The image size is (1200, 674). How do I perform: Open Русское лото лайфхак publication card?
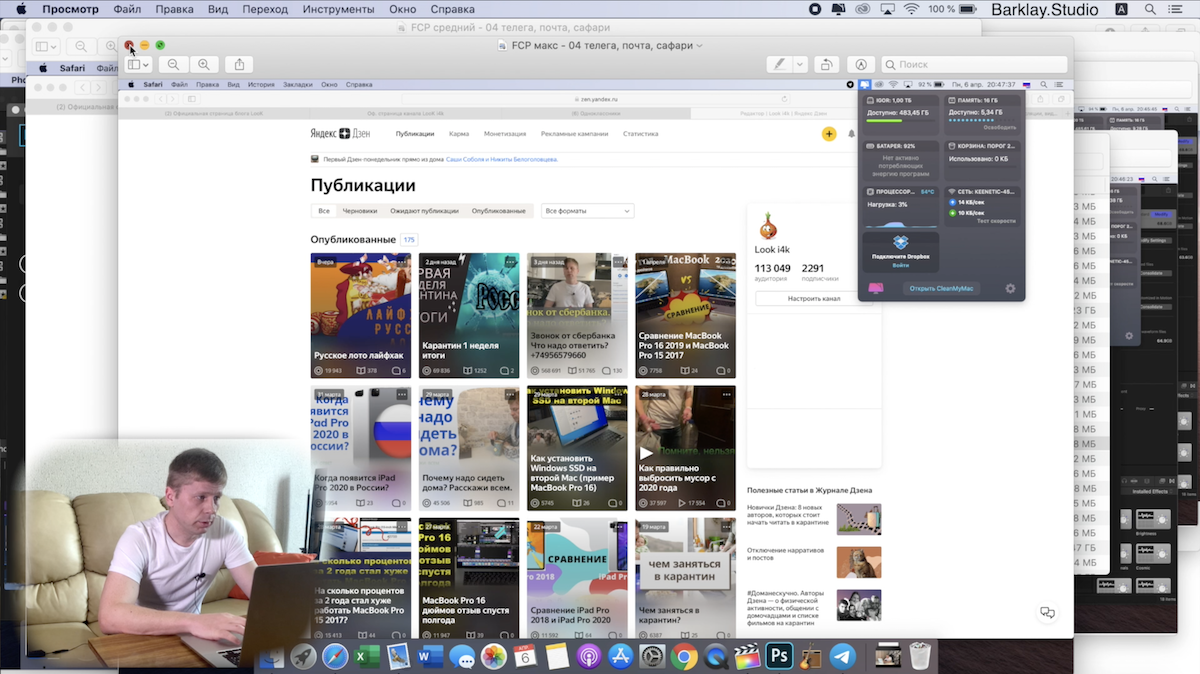pos(361,315)
